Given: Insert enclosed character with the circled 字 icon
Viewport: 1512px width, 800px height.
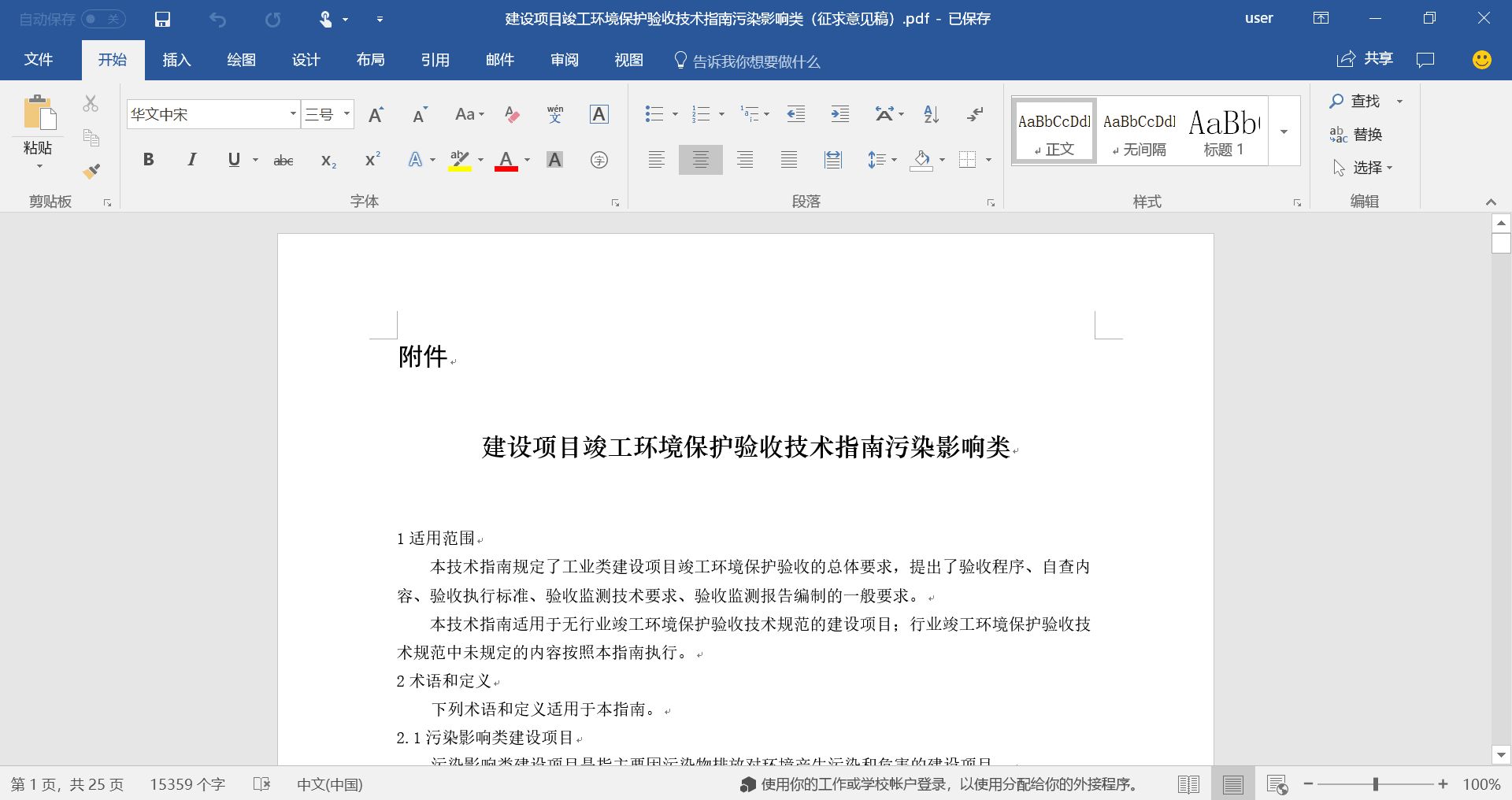Looking at the screenshot, I should click(x=598, y=160).
